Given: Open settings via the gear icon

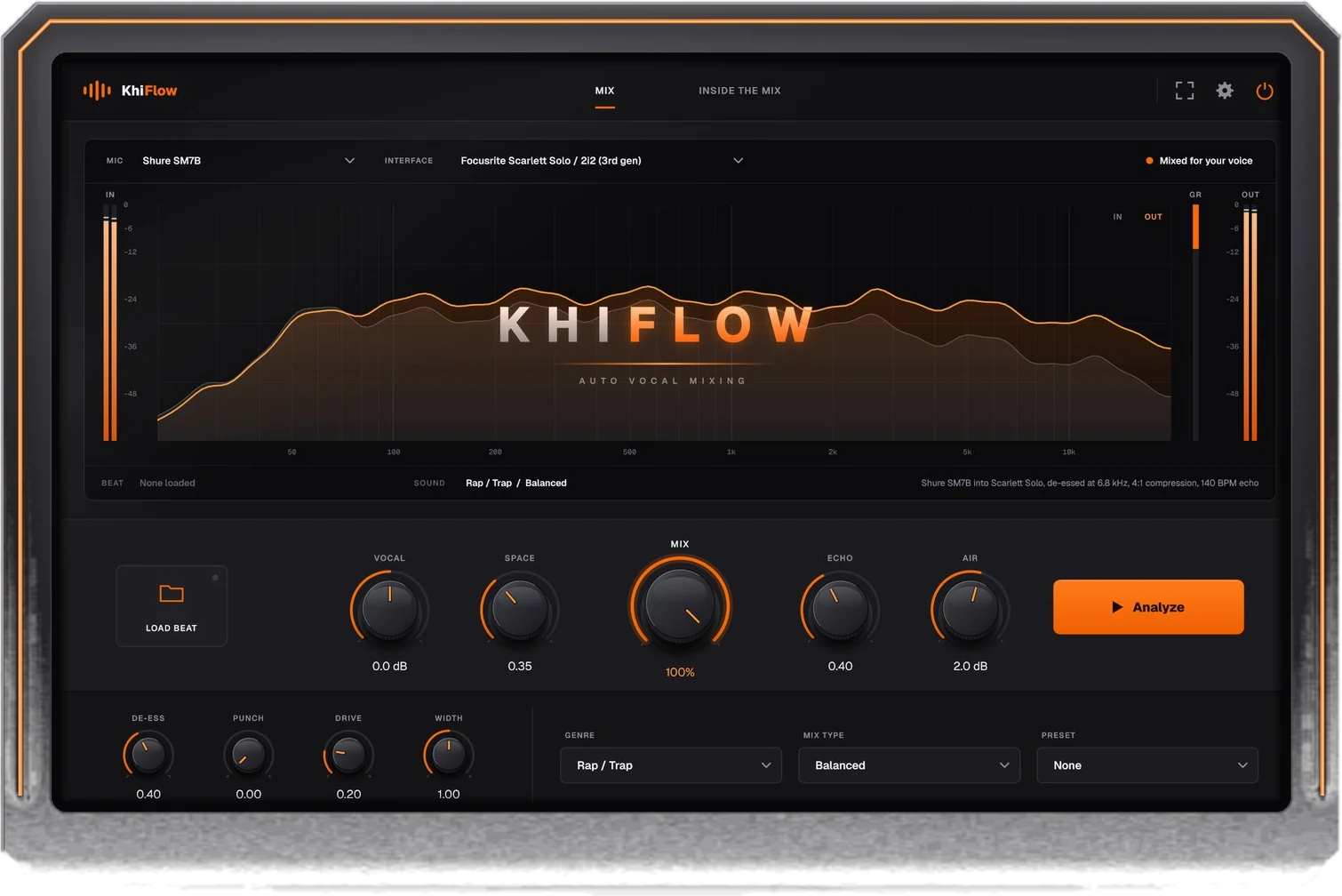Looking at the screenshot, I should coord(1225,91).
